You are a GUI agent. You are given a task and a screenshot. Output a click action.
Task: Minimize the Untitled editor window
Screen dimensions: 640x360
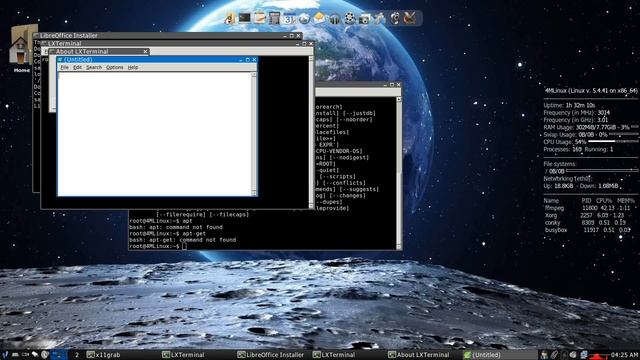coord(241,60)
